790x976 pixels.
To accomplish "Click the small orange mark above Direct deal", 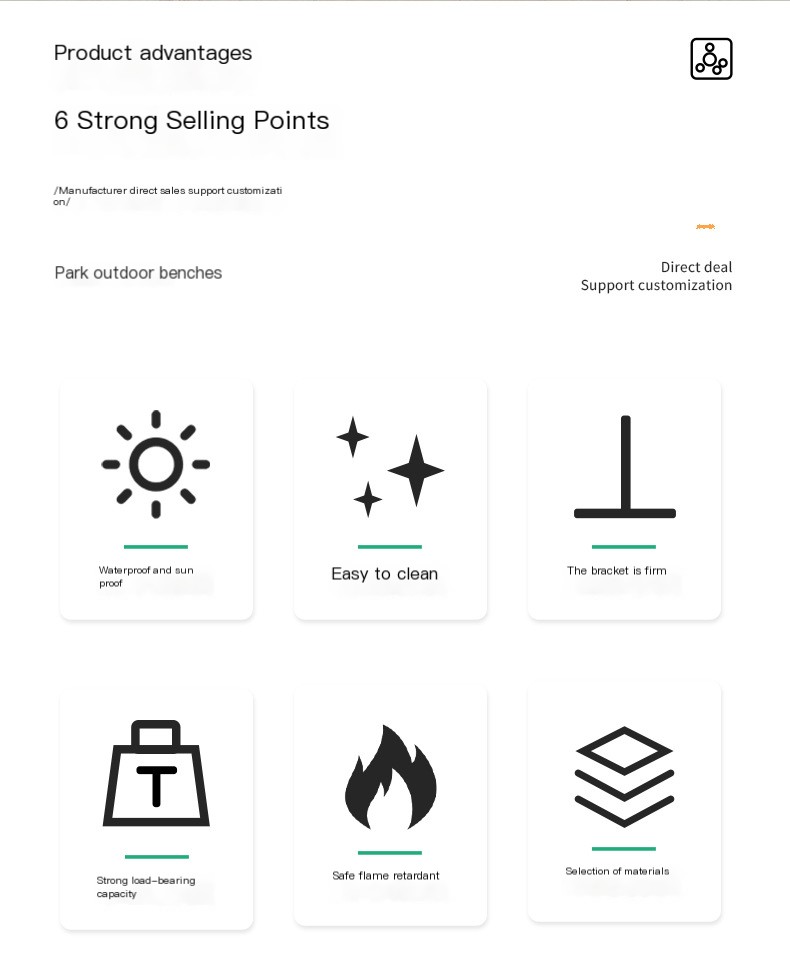I will point(705,227).
